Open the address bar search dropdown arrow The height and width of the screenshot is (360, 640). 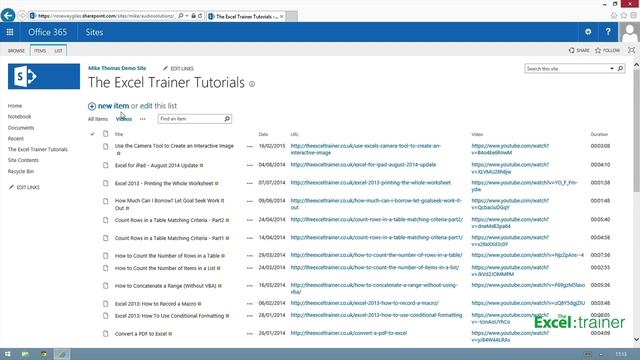(x=187, y=16)
